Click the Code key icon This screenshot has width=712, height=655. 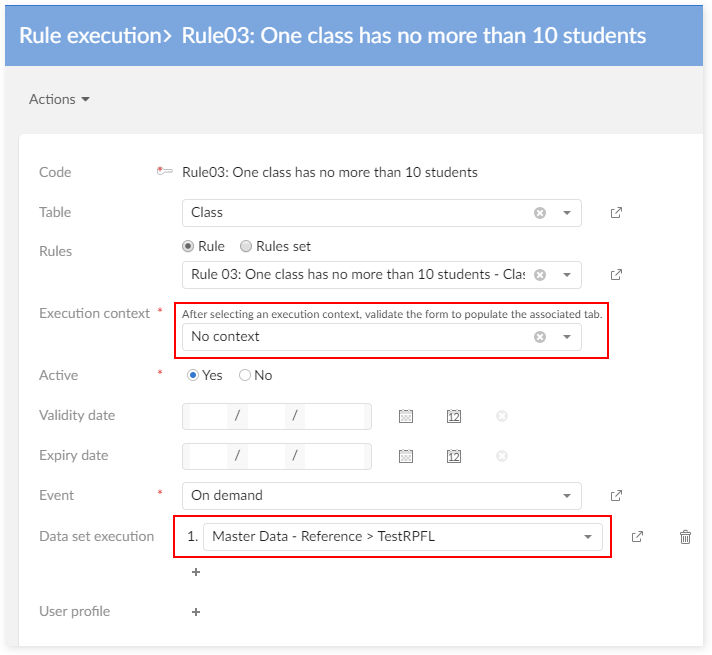(x=164, y=171)
